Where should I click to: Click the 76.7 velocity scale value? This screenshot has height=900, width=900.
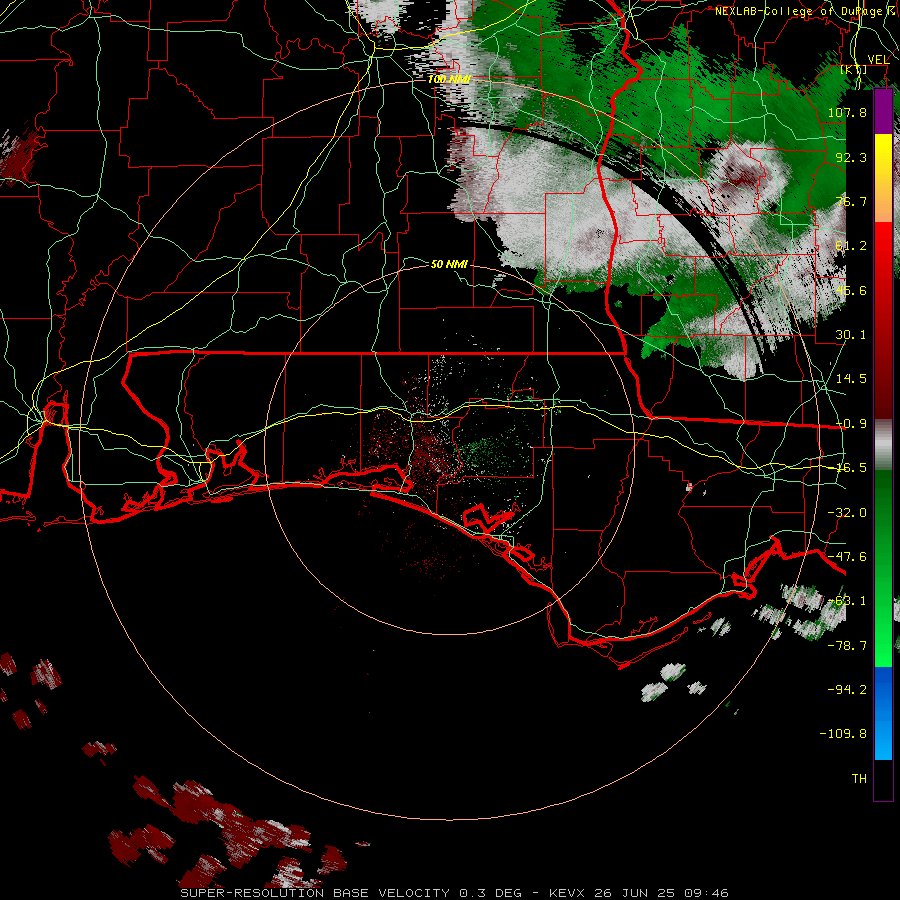point(851,201)
